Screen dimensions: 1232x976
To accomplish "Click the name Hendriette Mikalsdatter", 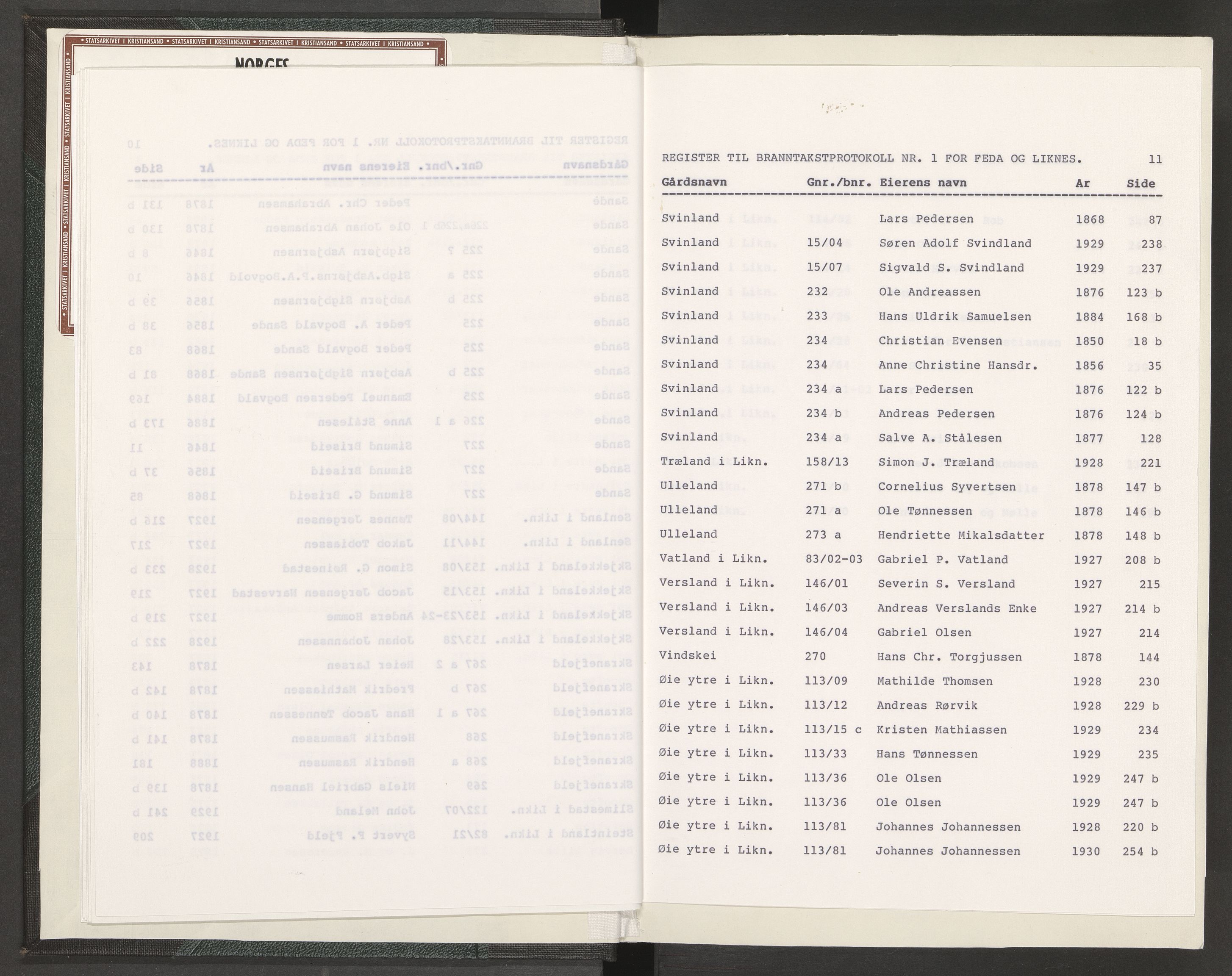I will tap(960, 536).
